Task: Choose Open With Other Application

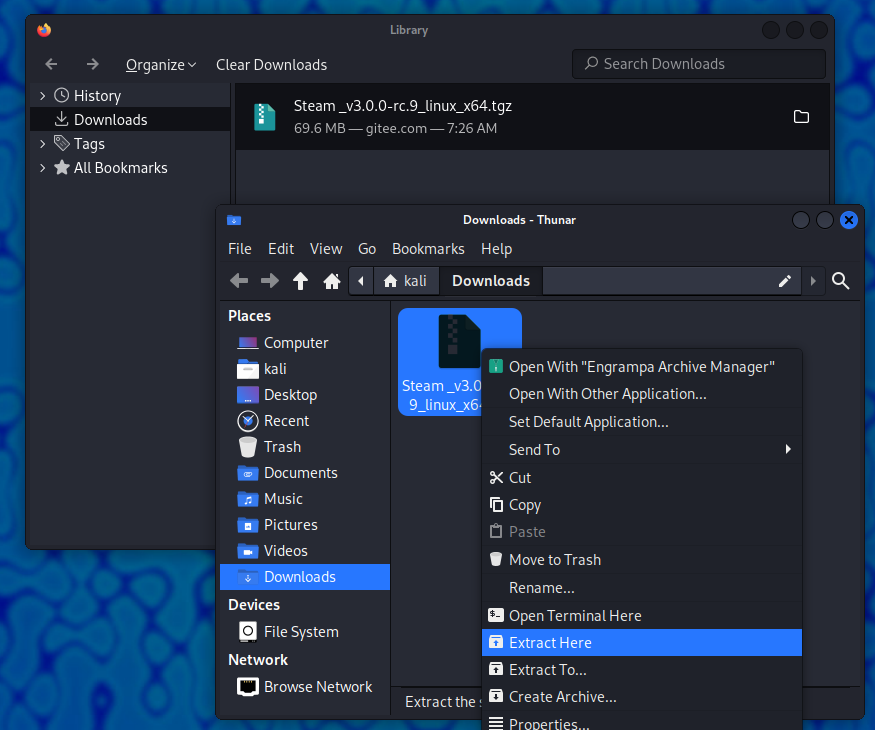Action: coord(642,394)
